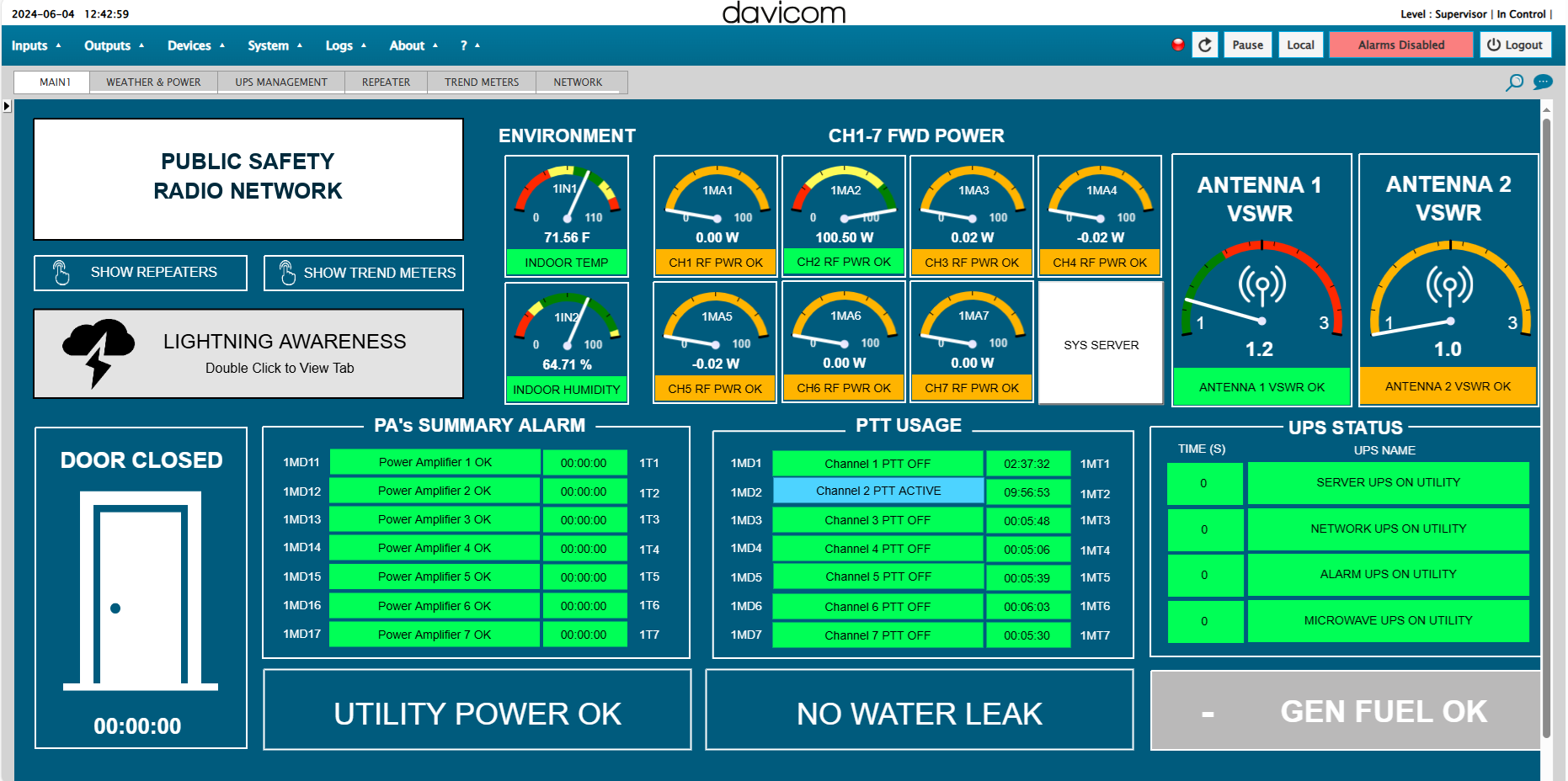Expand the side panel arrow
The width and height of the screenshot is (1568, 781).
pos(7,106)
